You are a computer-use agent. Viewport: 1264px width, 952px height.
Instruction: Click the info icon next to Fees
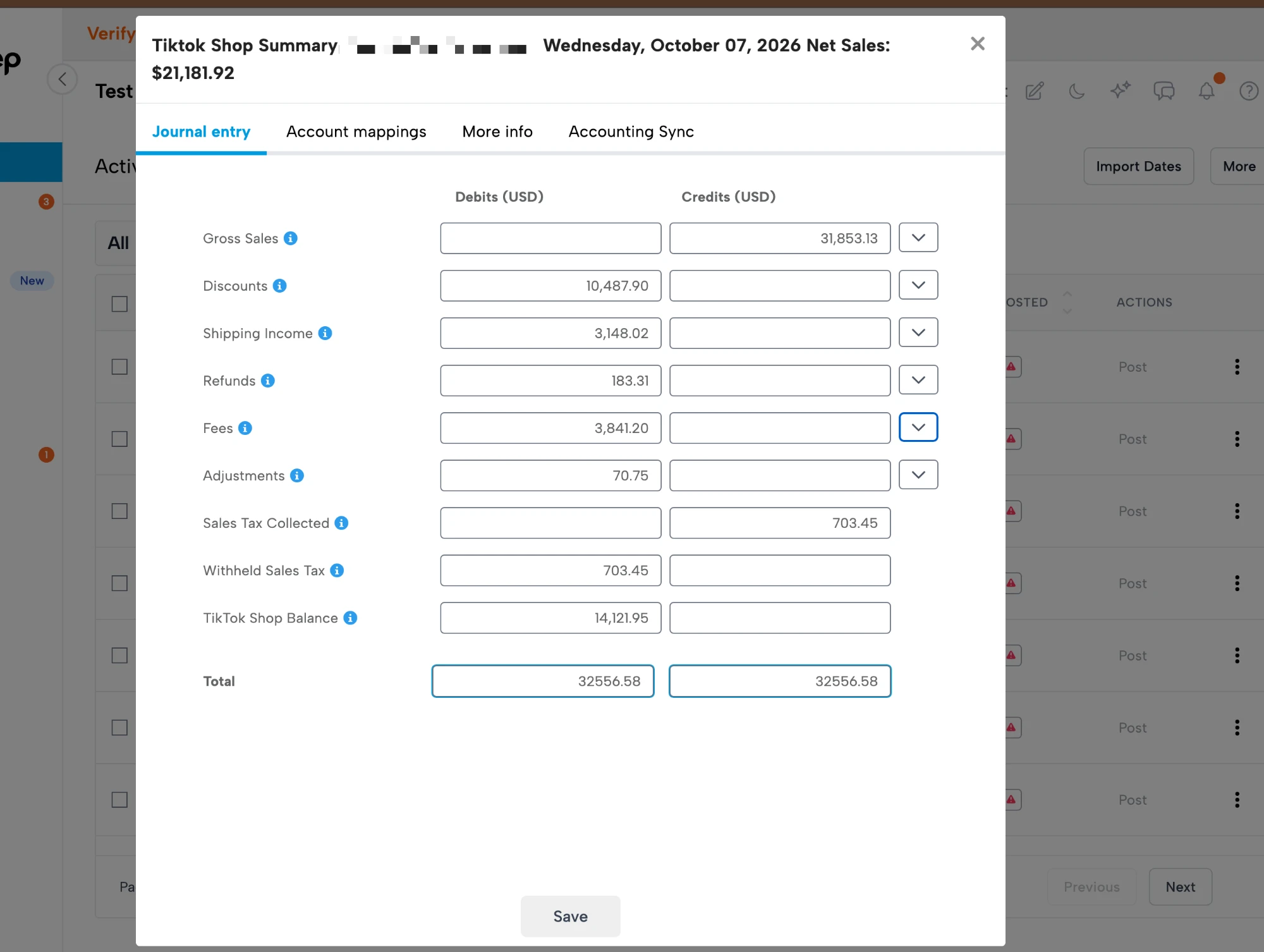(x=245, y=428)
